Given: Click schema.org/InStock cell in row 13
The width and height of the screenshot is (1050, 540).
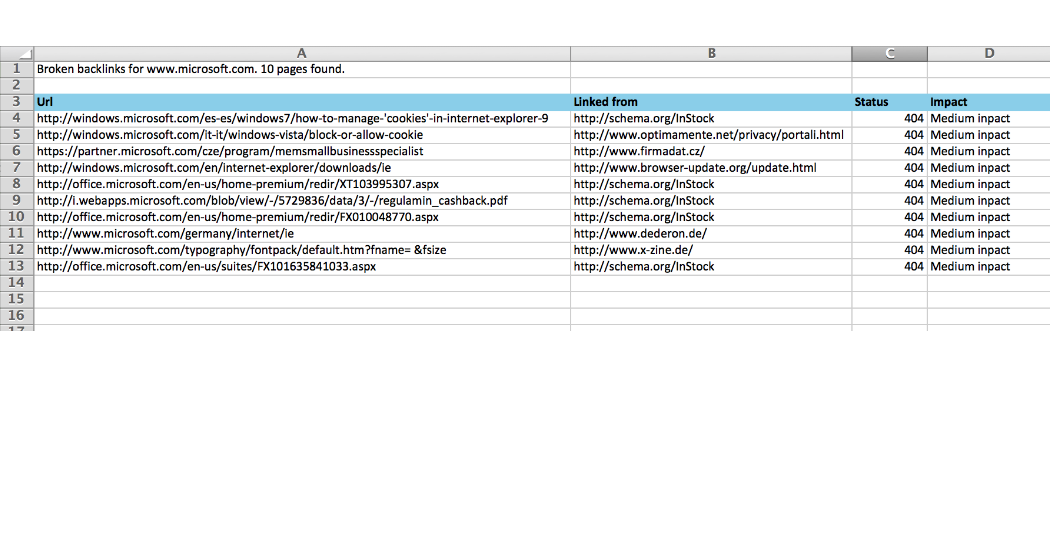Looking at the screenshot, I should pos(711,266).
